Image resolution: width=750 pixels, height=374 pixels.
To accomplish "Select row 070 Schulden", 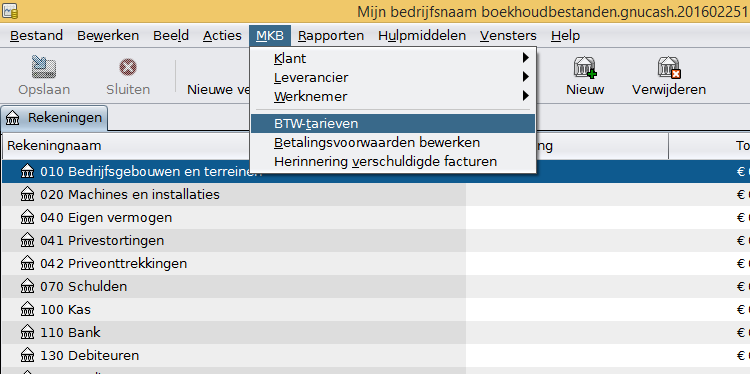I will tap(375, 286).
